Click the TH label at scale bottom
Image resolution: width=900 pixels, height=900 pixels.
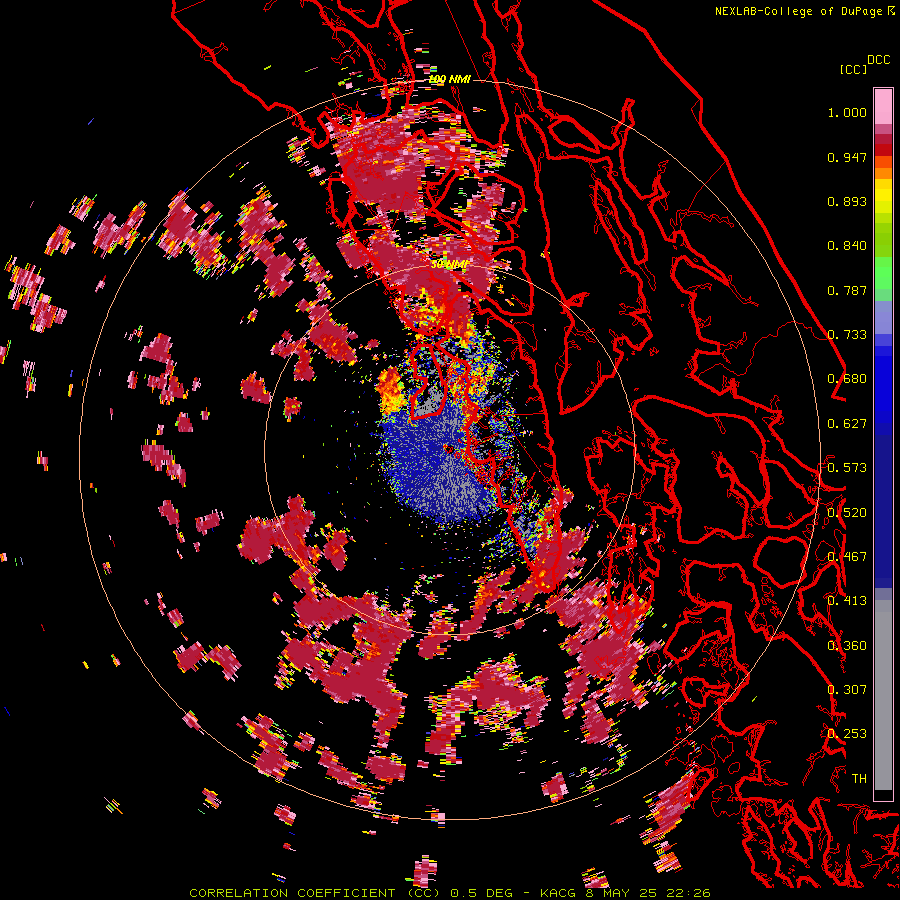point(859,779)
